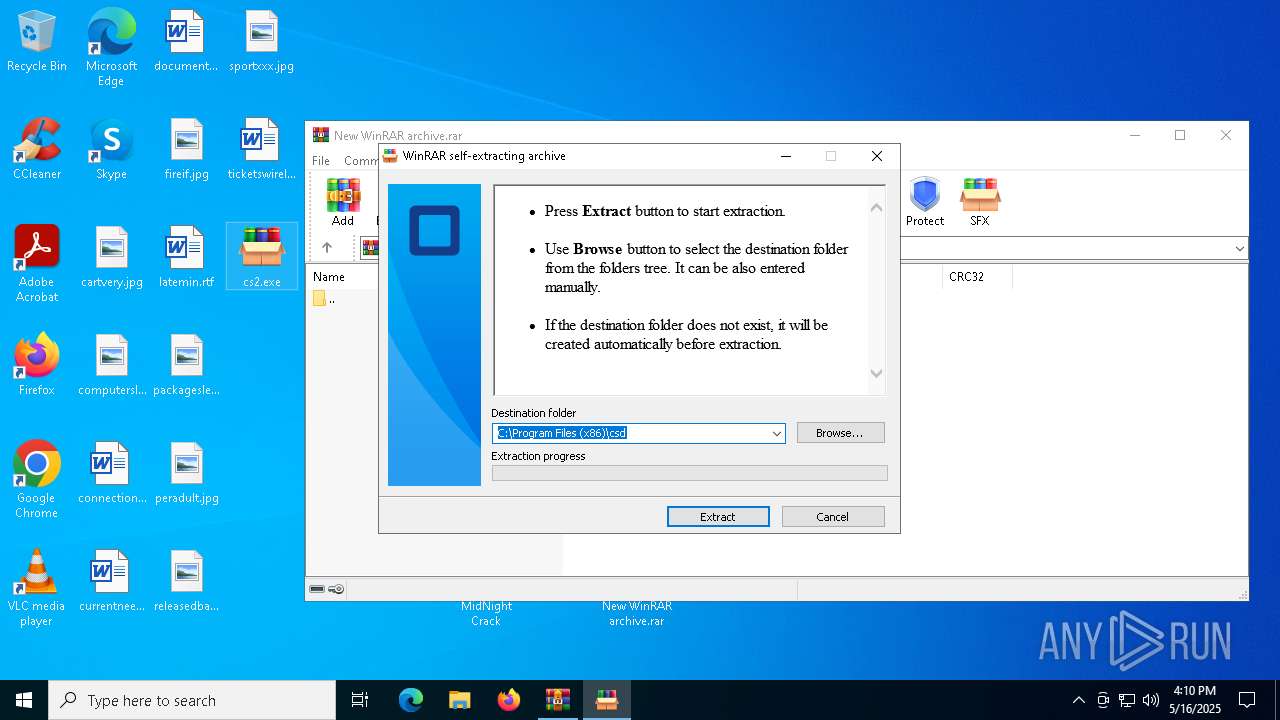Viewport: 1280px width, 720px height.
Task: Open Skype desktop shortcut
Action: (111, 150)
